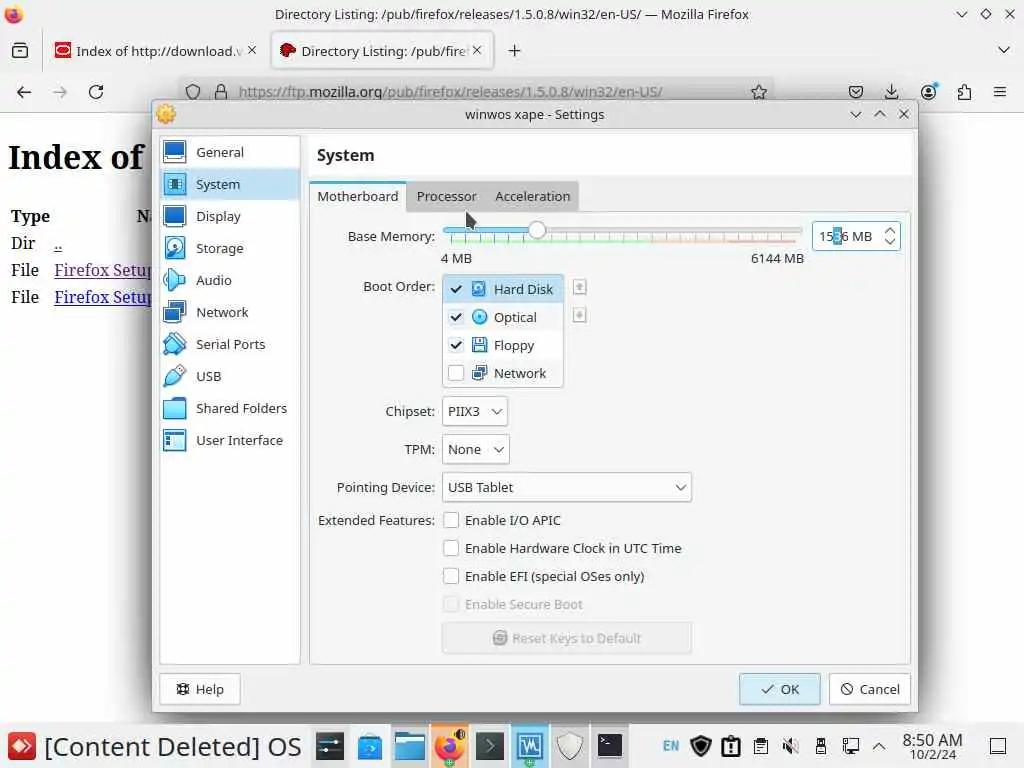The image size is (1024, 768).
Task: Close the Directory Listing tab
Action: (x=477, y=50)
